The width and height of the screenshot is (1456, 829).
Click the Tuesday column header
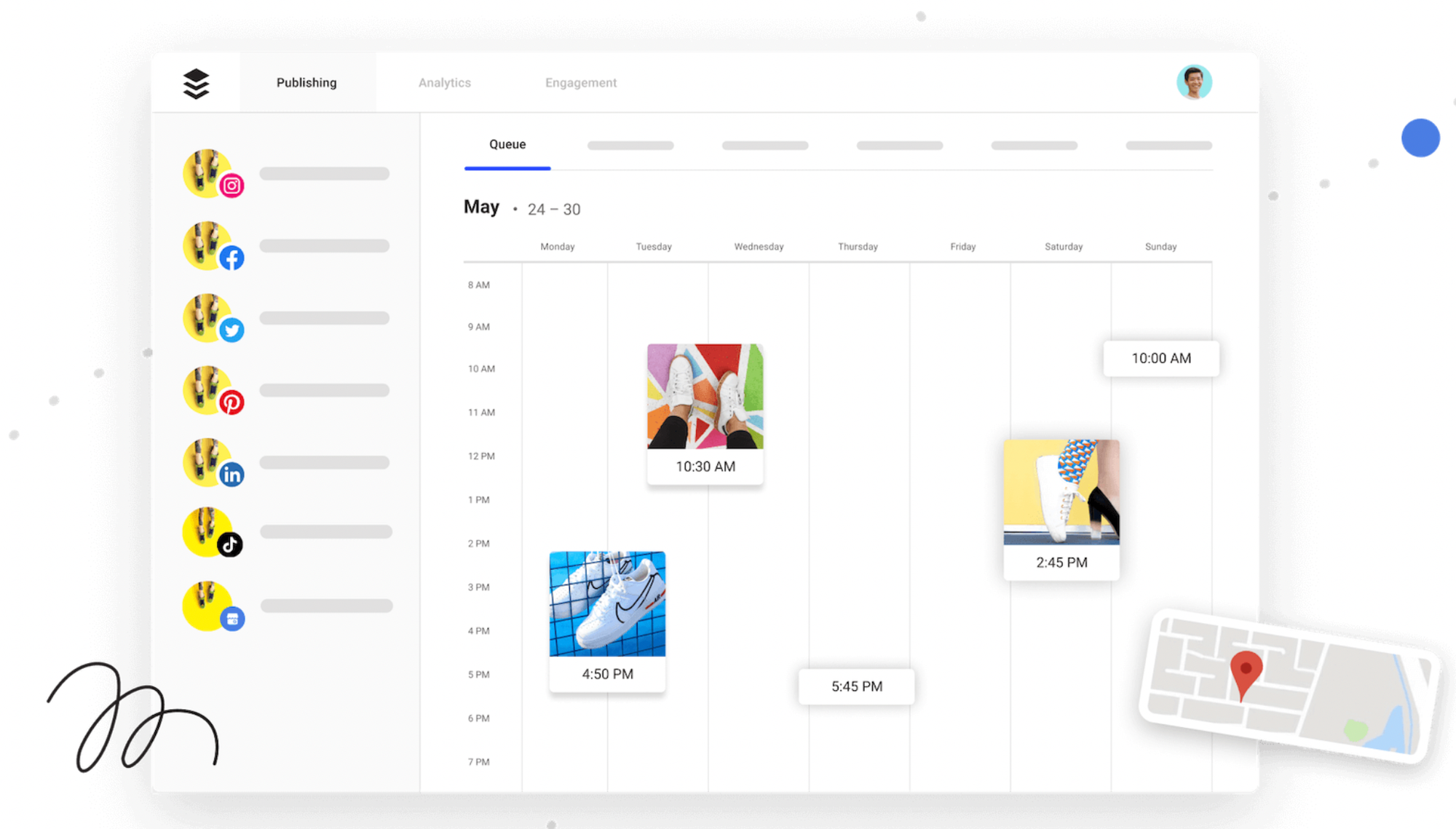pyautogui.click(x=654, y=247)
